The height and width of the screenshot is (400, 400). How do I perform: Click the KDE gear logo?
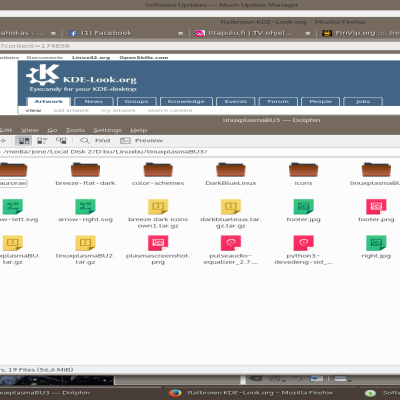[x=43, y=74]
